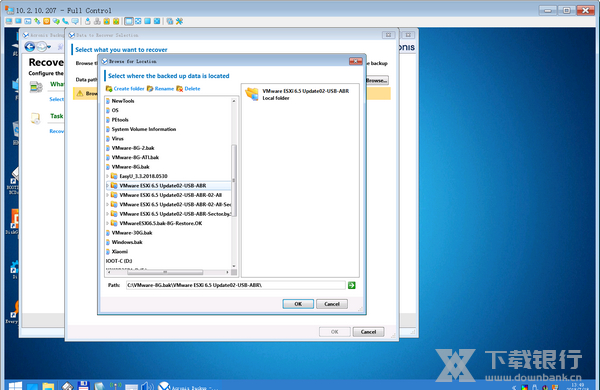Click the Rename pencil-folder icon

coord(150,89)
